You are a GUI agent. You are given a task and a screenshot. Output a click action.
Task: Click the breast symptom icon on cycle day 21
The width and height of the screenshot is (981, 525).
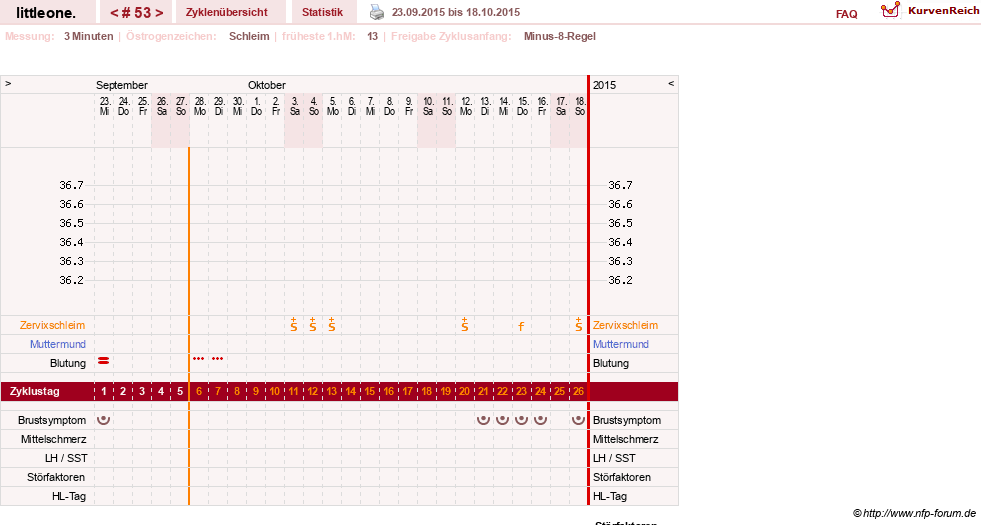click(x=484, y=419)
